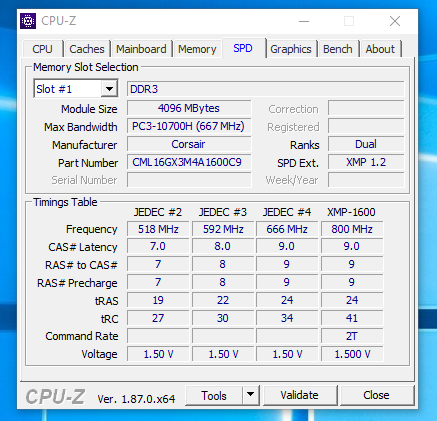Click the part number CML16GX3M4A1600C9
This screenshot has width=437, height=421.
coord(189,162)
